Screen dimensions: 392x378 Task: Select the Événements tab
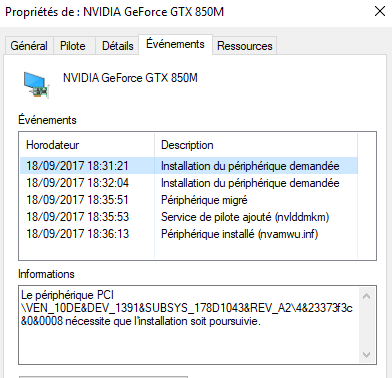(175, 44)
